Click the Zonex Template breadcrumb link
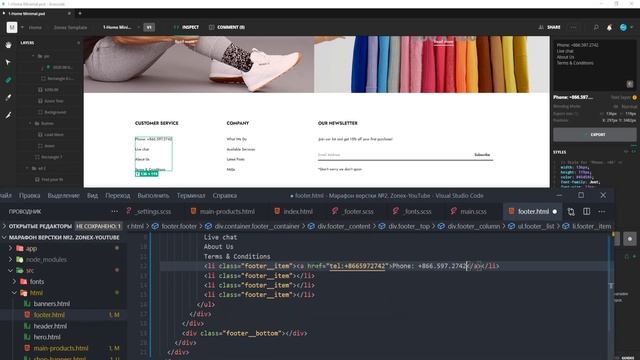 click(x=70, y=27)
